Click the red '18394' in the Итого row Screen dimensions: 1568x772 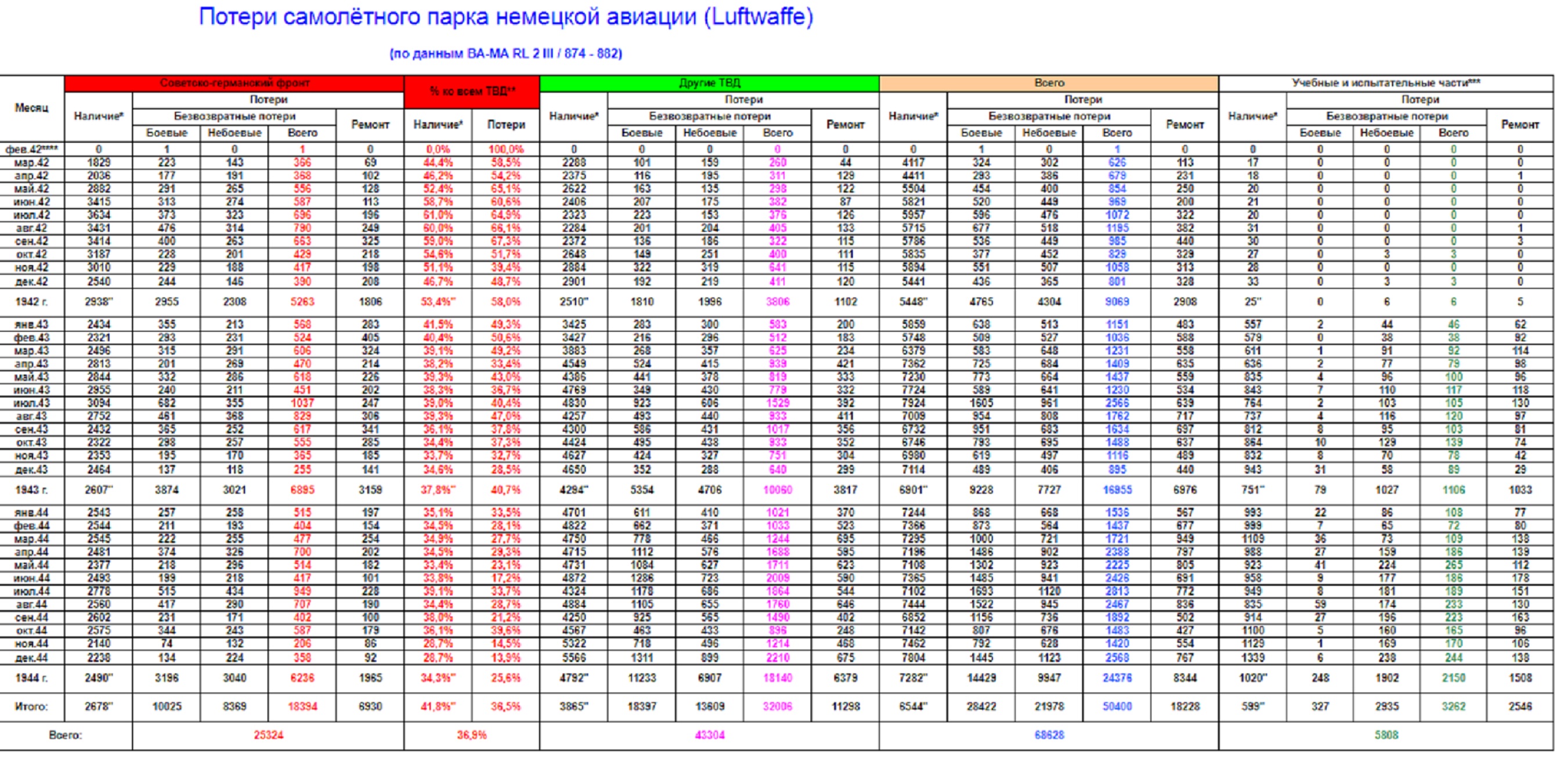302,706
